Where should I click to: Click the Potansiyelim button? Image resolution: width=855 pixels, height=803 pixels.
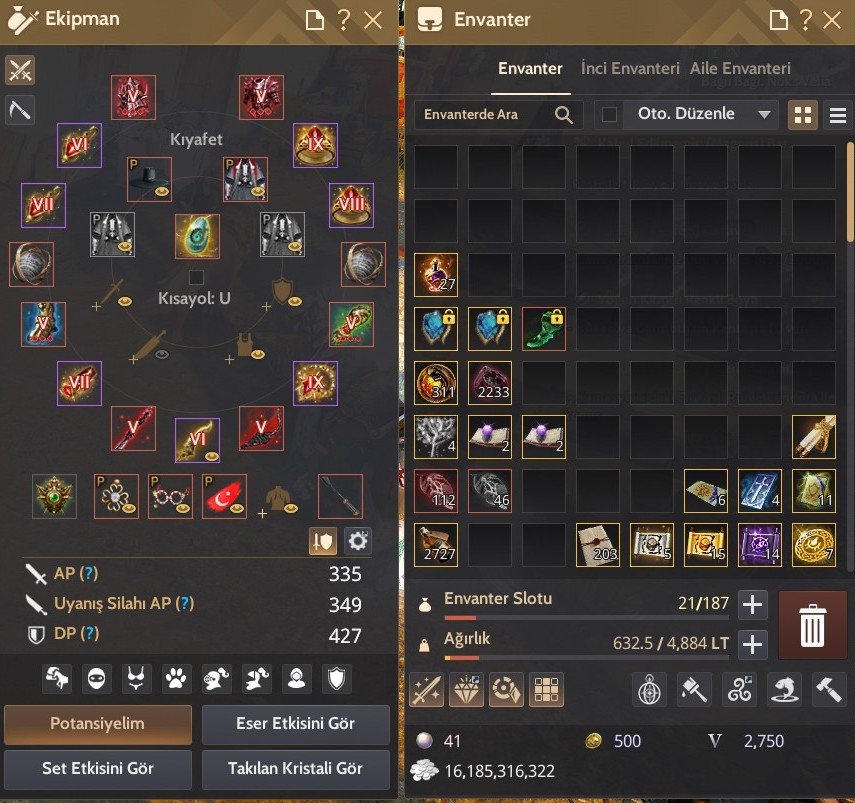[x=98, y=724]
